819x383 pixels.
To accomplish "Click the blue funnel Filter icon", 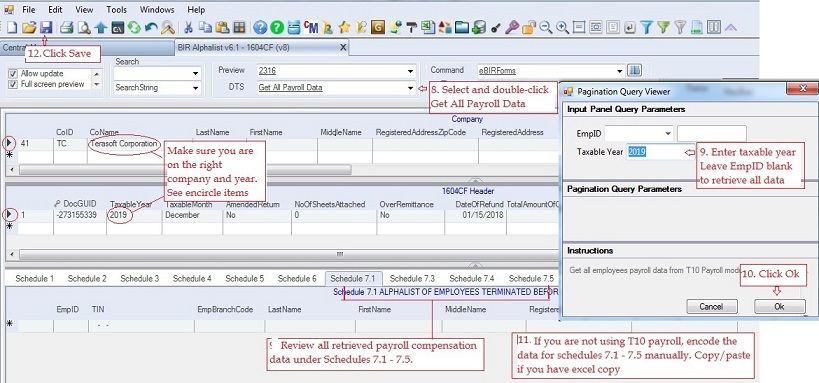I will click(647, 27).
